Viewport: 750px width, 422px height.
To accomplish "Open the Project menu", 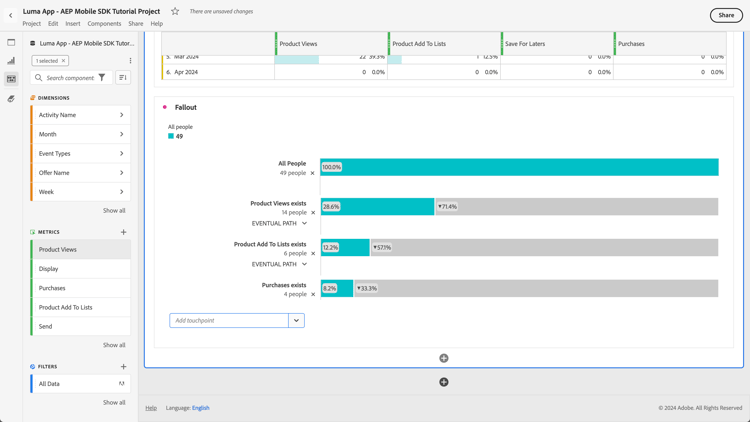I will pos(32,23).
